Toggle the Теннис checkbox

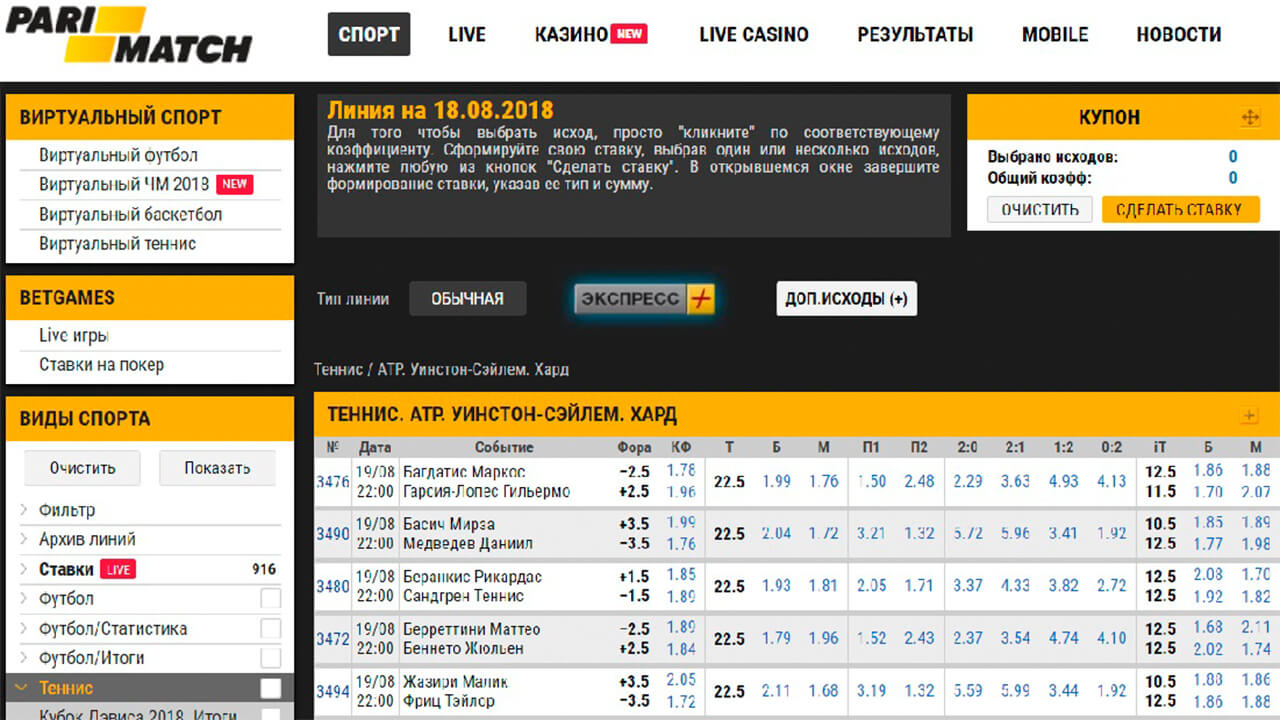[x=270, y=688]
